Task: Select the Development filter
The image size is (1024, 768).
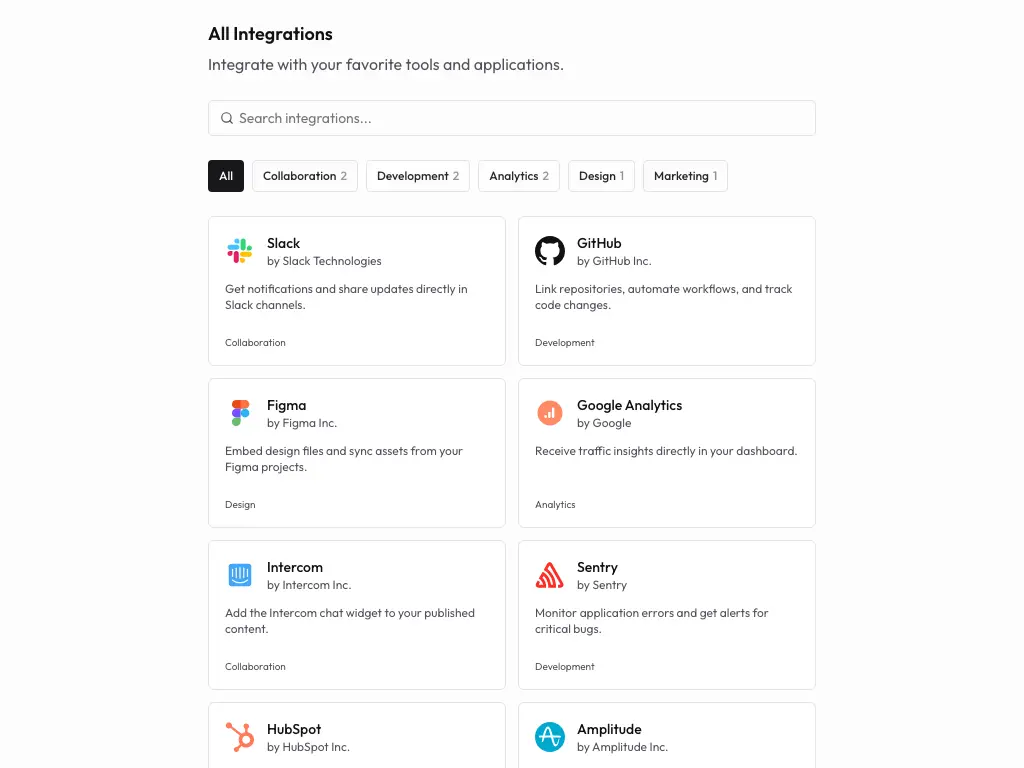Action: 417,176
